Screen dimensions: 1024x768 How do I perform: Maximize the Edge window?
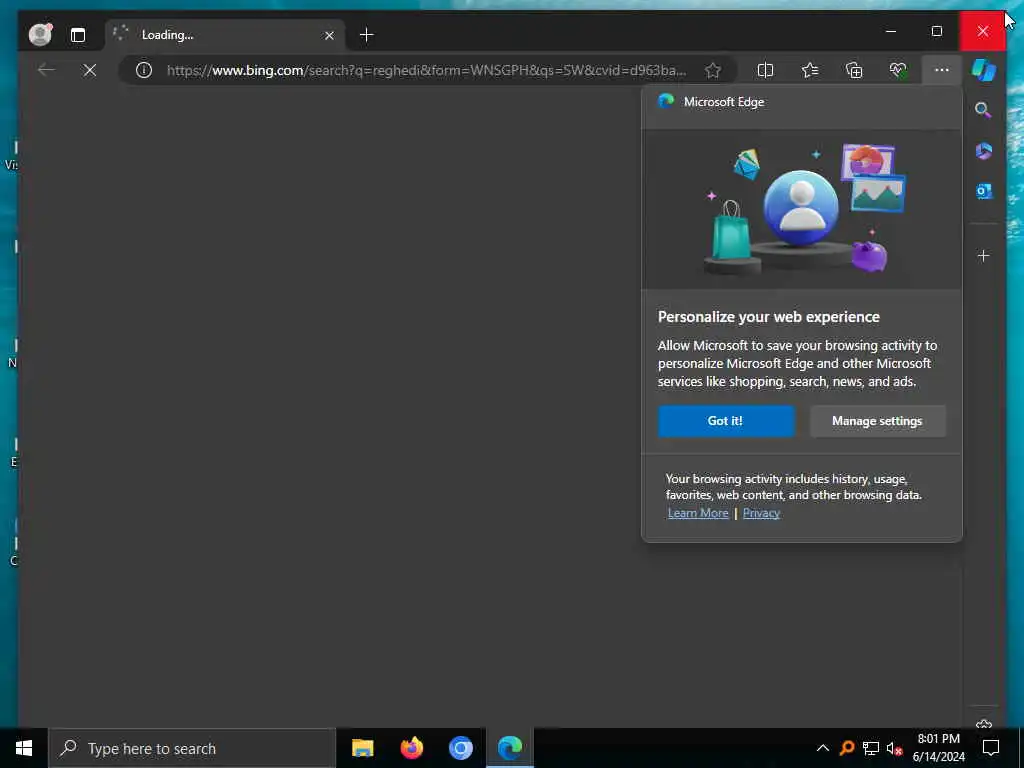(936, 31)
